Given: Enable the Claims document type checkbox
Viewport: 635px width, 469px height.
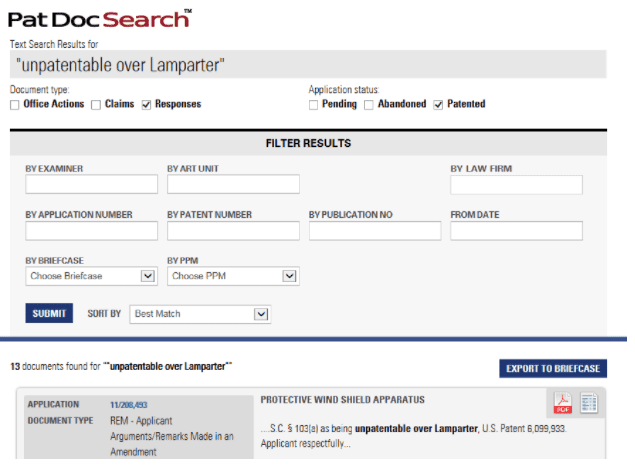Looking at the screenshot, I should (96, 105).
